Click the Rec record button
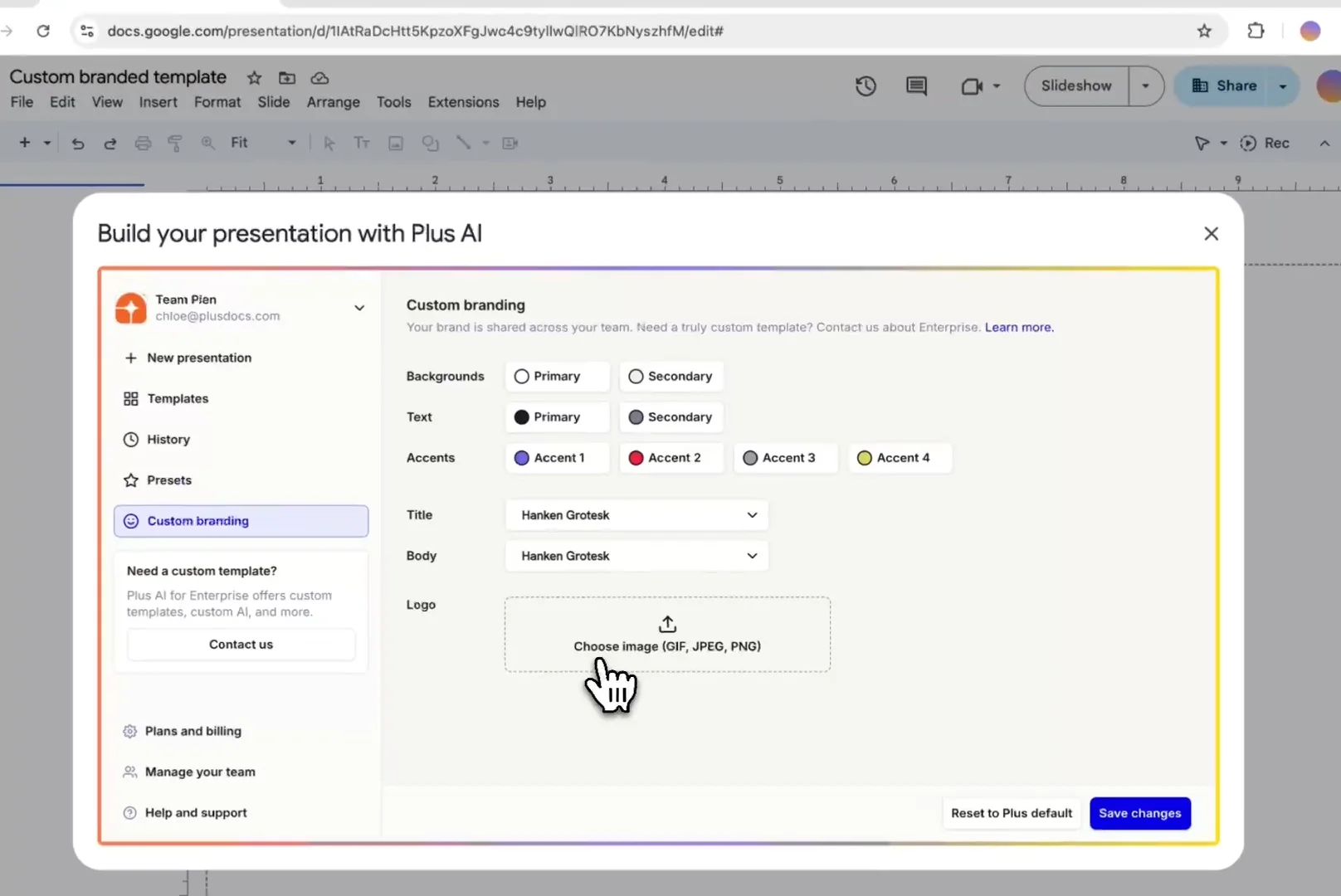1341x896 pixels. 1265,143
